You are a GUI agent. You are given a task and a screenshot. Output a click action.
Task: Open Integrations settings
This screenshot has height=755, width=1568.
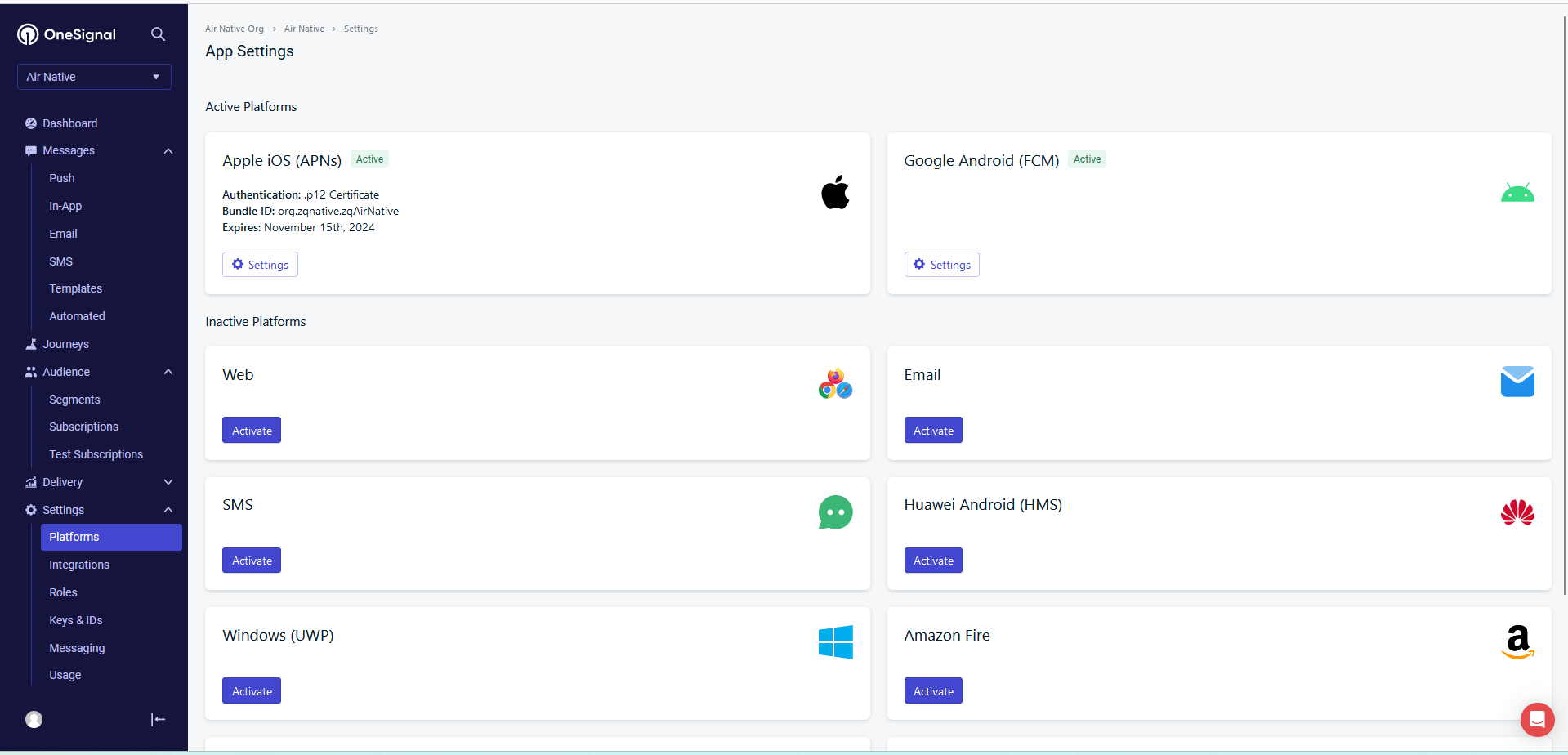(x=79, y=565)
